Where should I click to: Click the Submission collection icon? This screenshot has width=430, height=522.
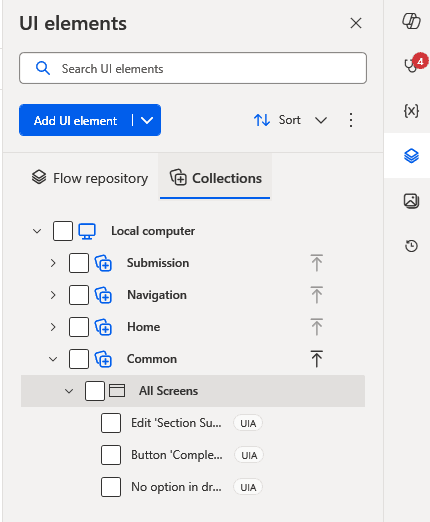(103, 263)
